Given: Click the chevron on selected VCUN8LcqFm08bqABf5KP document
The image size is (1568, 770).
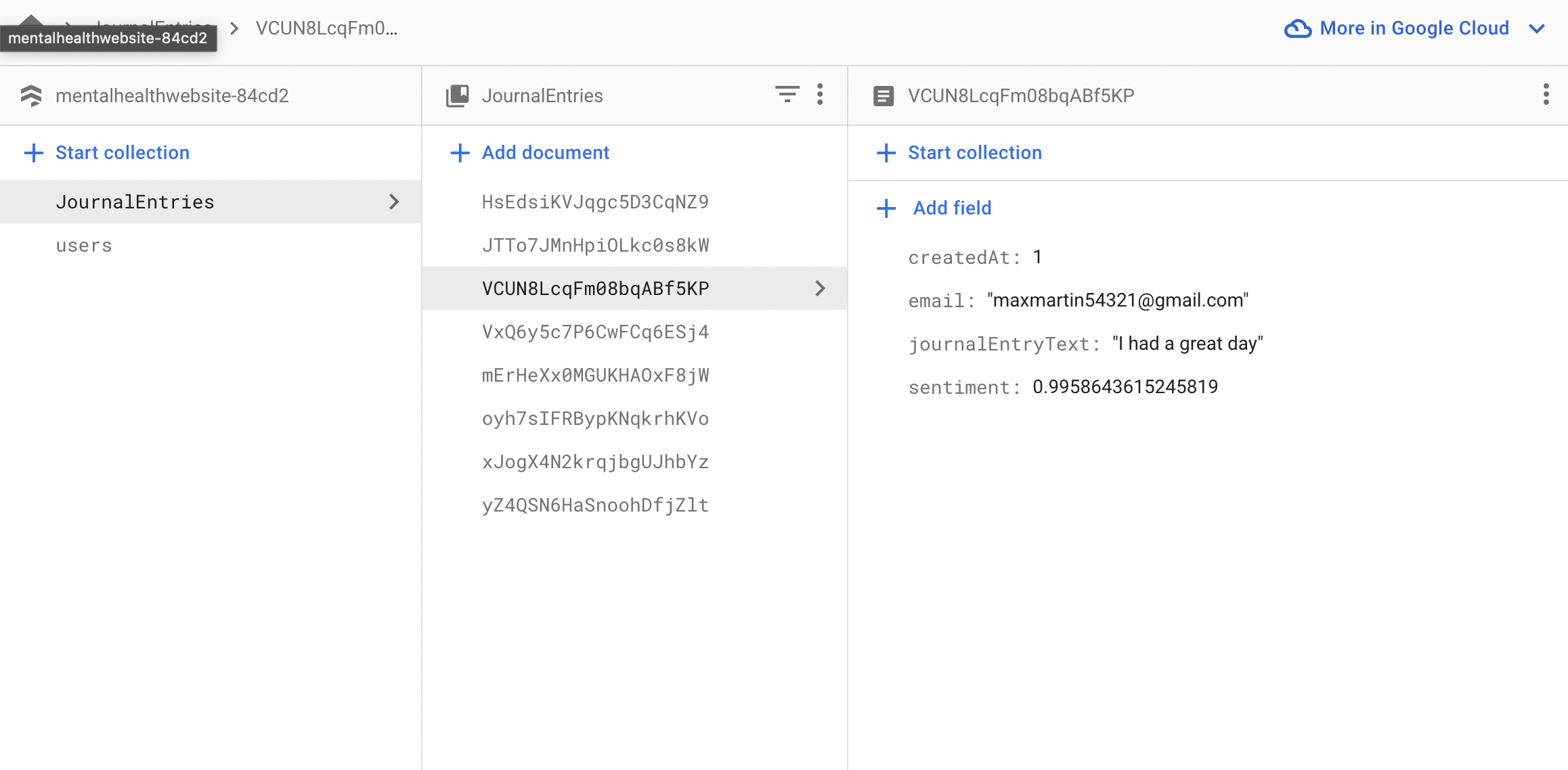Looking at the screenshot, I should [x=820, y=288].
